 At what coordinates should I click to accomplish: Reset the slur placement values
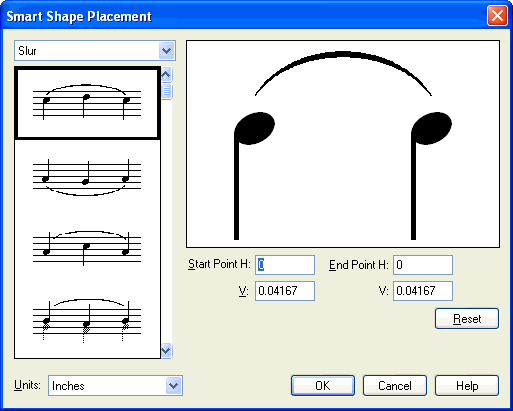point(467,319)
